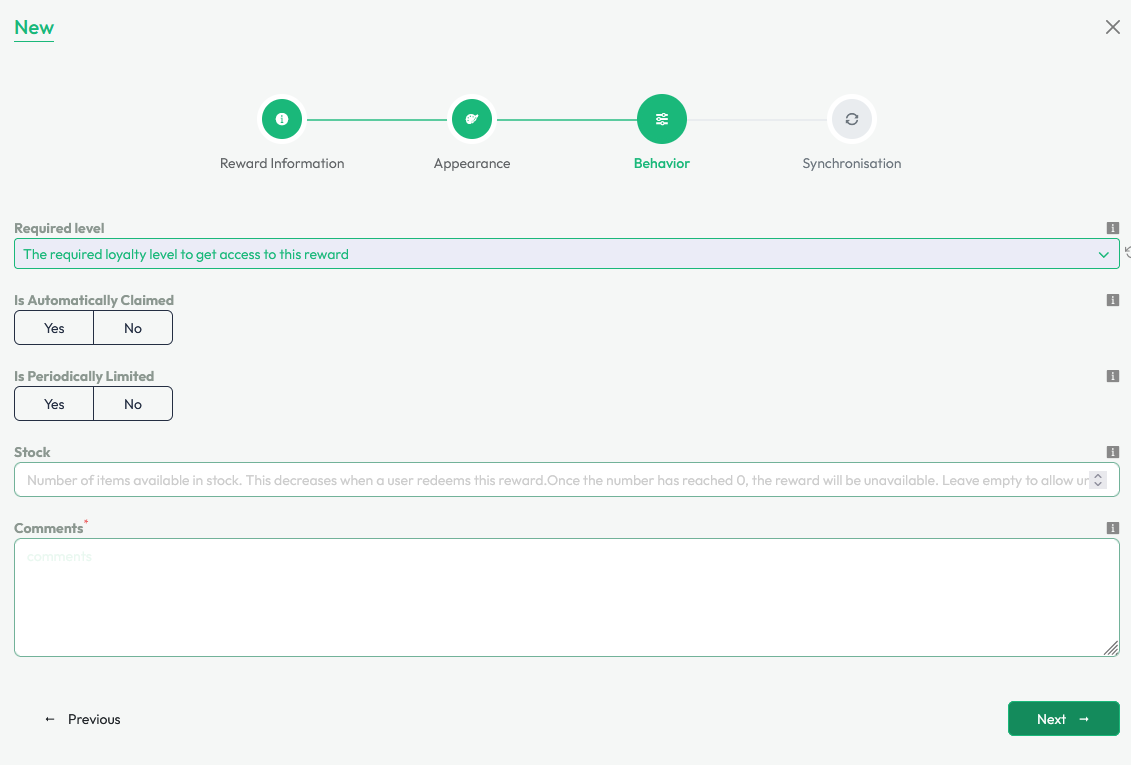Image resolution: width=1131 pixels, height=765 pixels.
Task: Focus the Comments text area
Action: point(566,597)
